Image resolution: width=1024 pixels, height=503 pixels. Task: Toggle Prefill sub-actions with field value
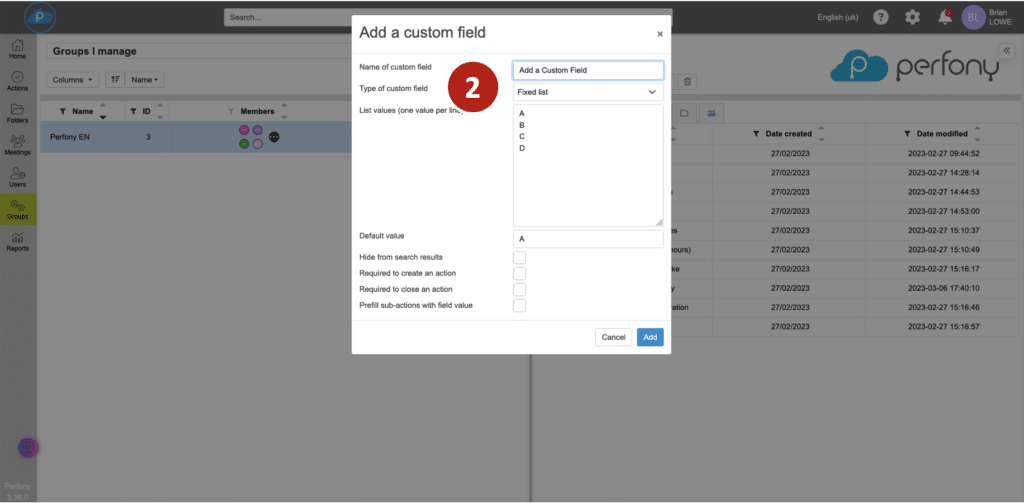pos(519,305)
